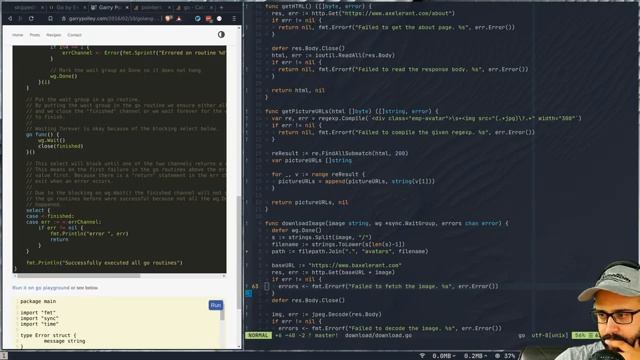Click the 0.2MB network indicator

(x=476, y=356)
